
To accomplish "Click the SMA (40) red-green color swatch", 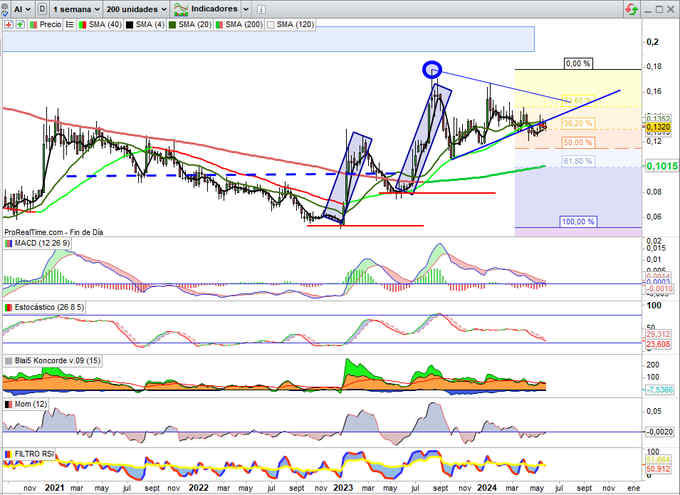I will [82, 25].
